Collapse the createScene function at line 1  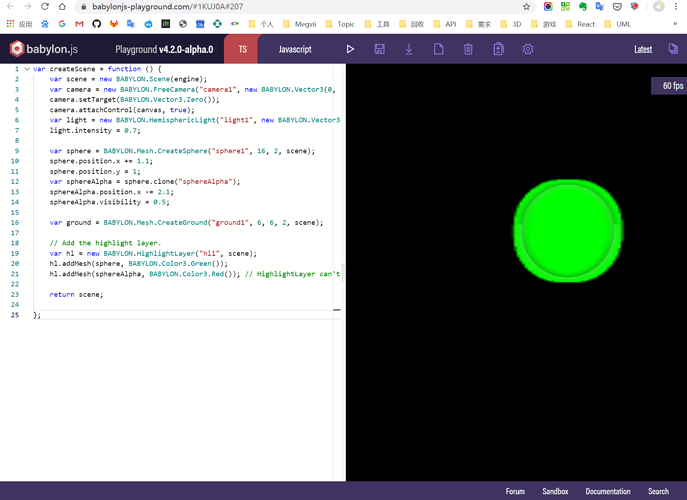coord(26,69)
